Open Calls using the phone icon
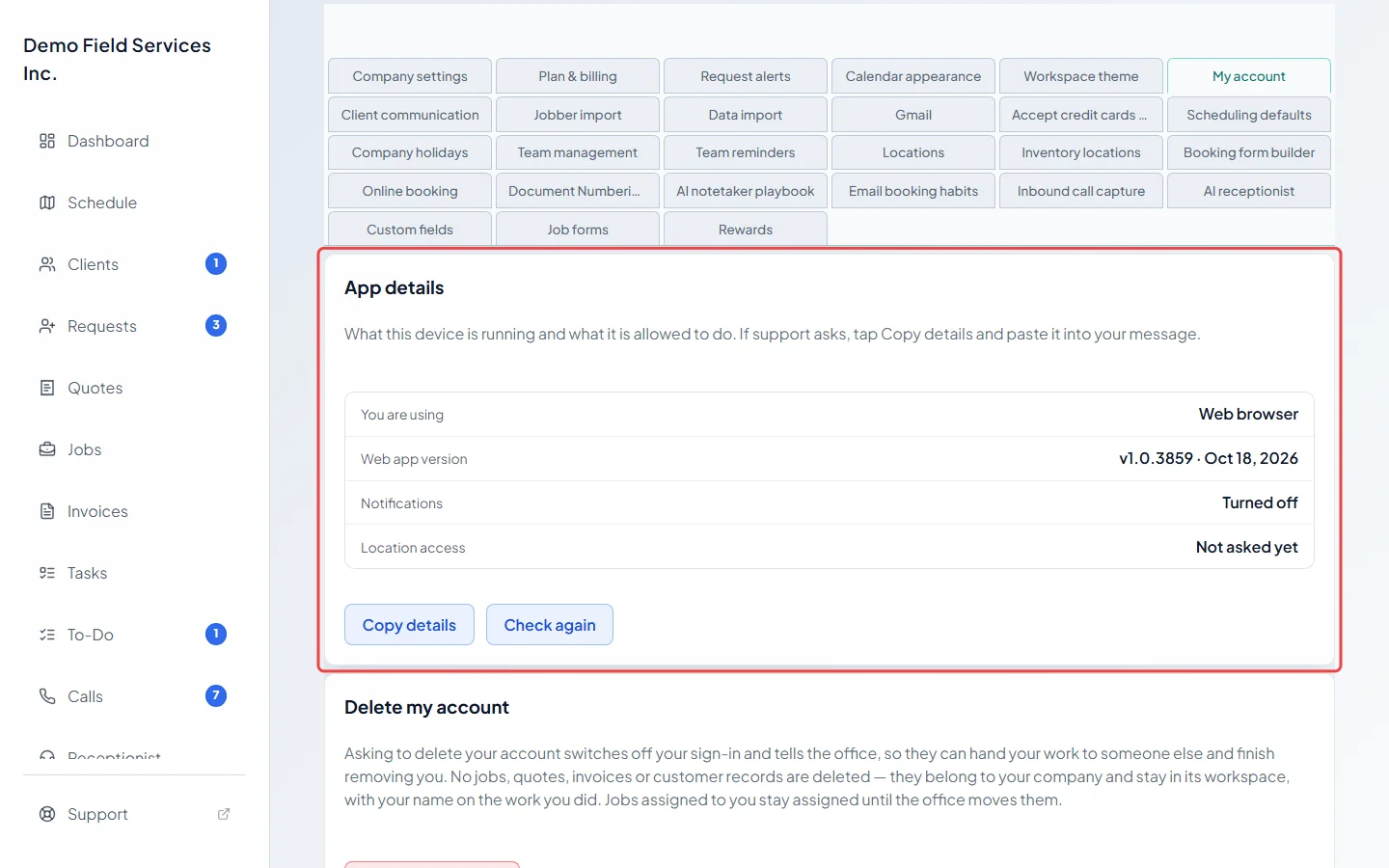The image size is (1389, 868). click(47, 696)
